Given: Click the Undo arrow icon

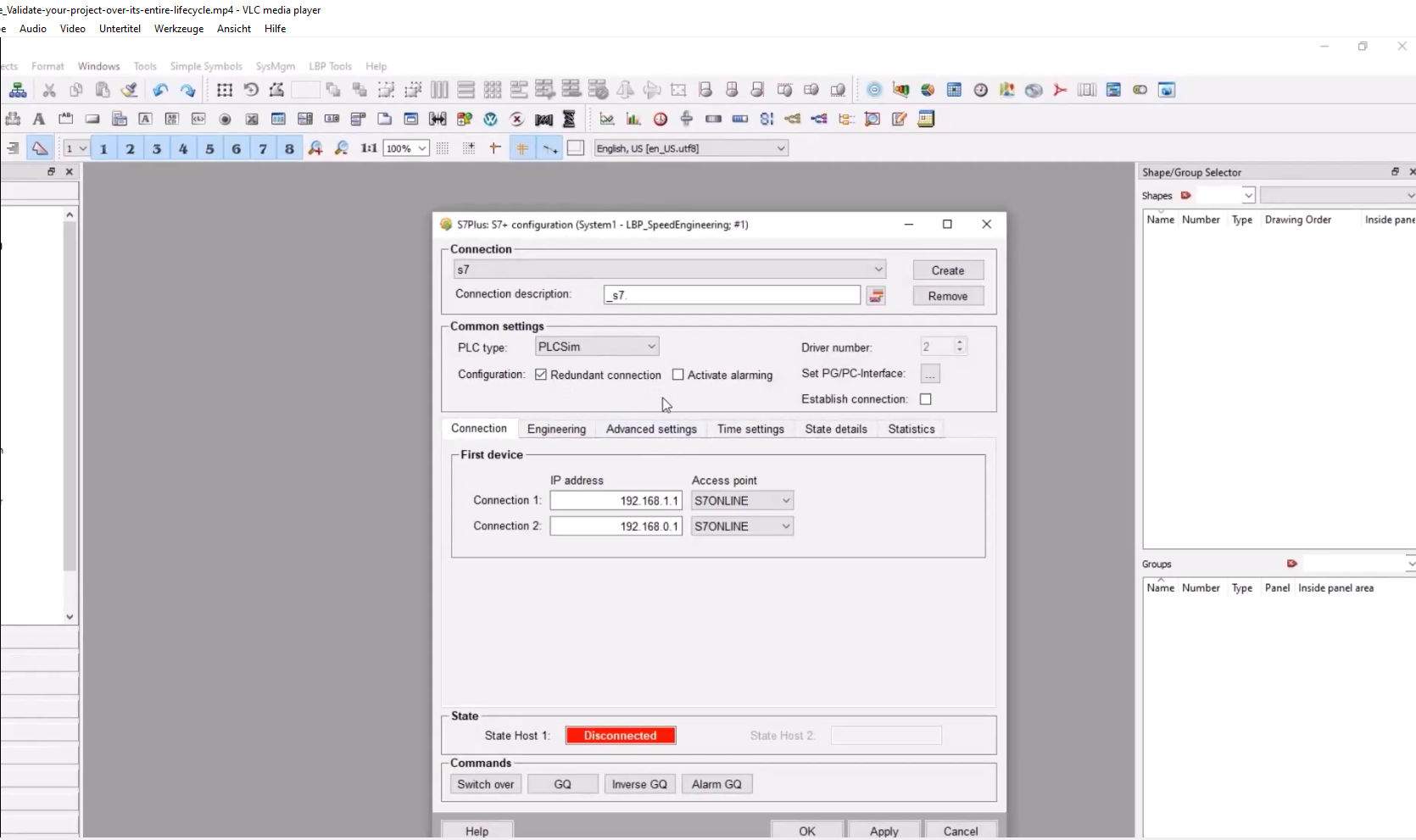Looking at the screenshot, I should (160, 90).
